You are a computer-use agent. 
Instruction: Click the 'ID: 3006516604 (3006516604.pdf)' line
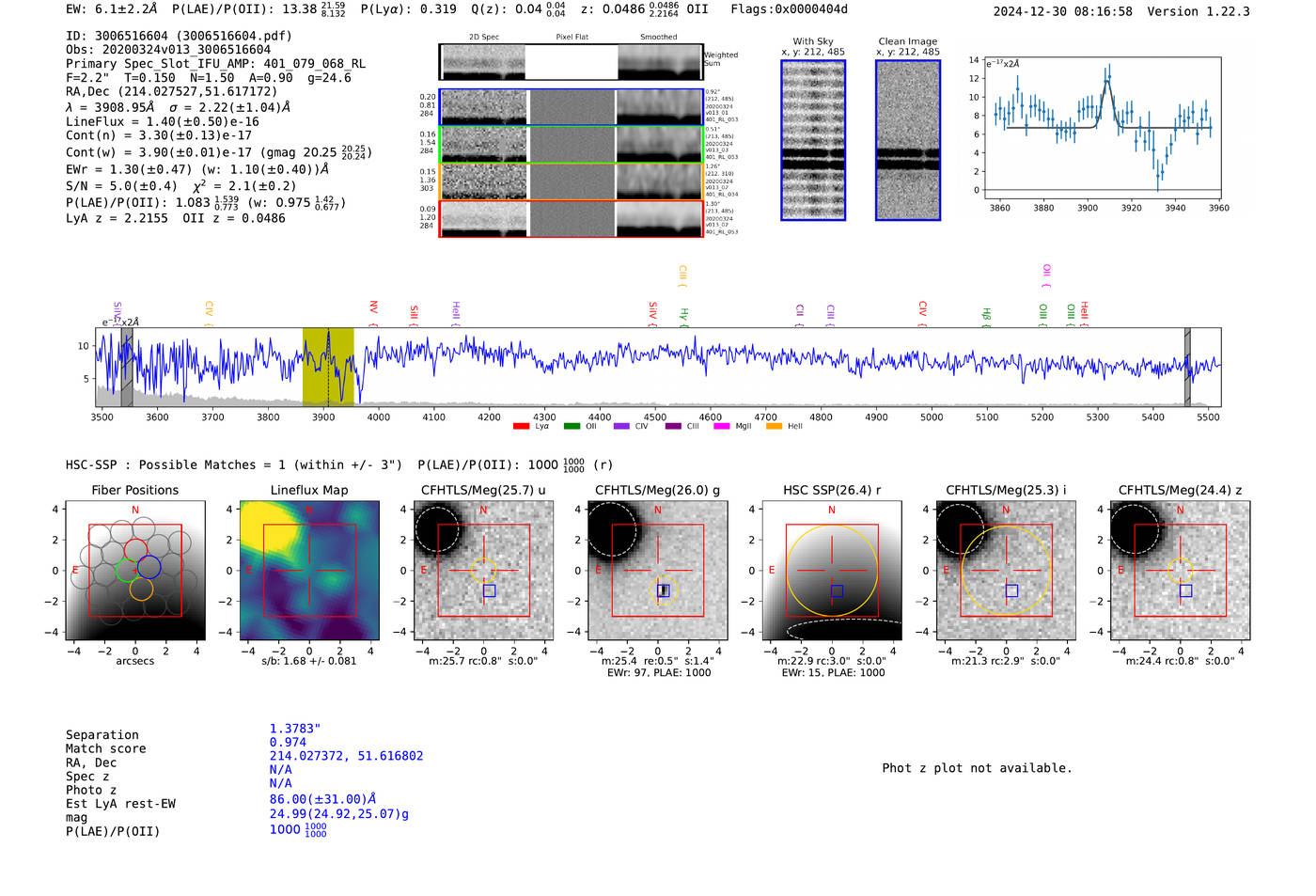click(179, 36)
